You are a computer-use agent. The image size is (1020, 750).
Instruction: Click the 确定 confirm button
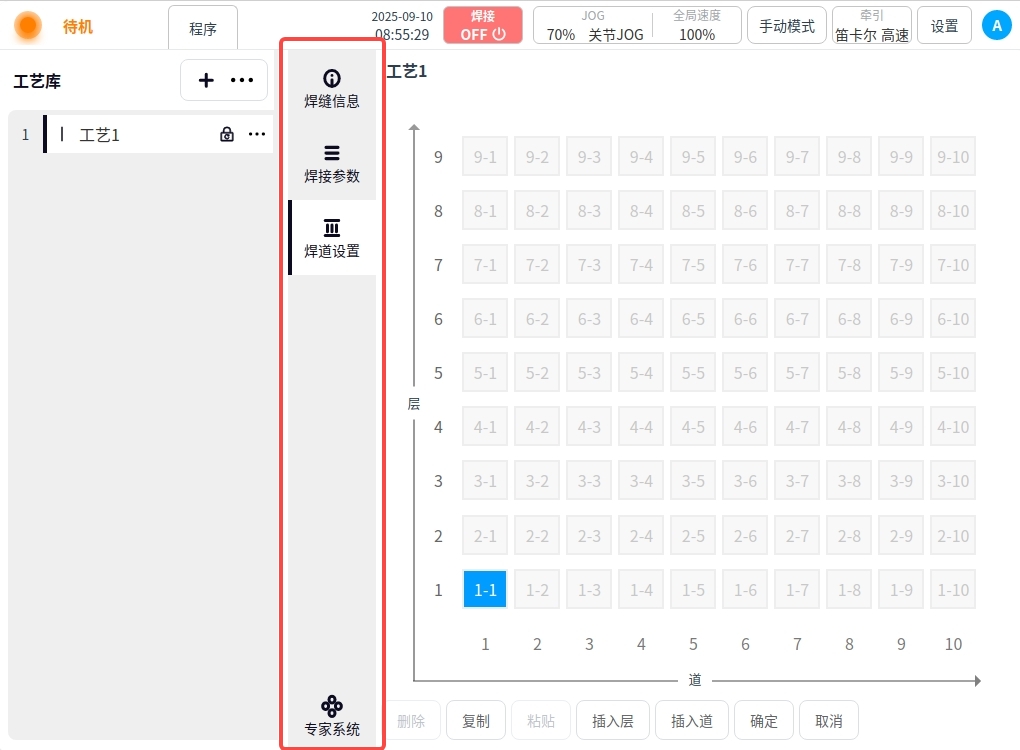764,720
